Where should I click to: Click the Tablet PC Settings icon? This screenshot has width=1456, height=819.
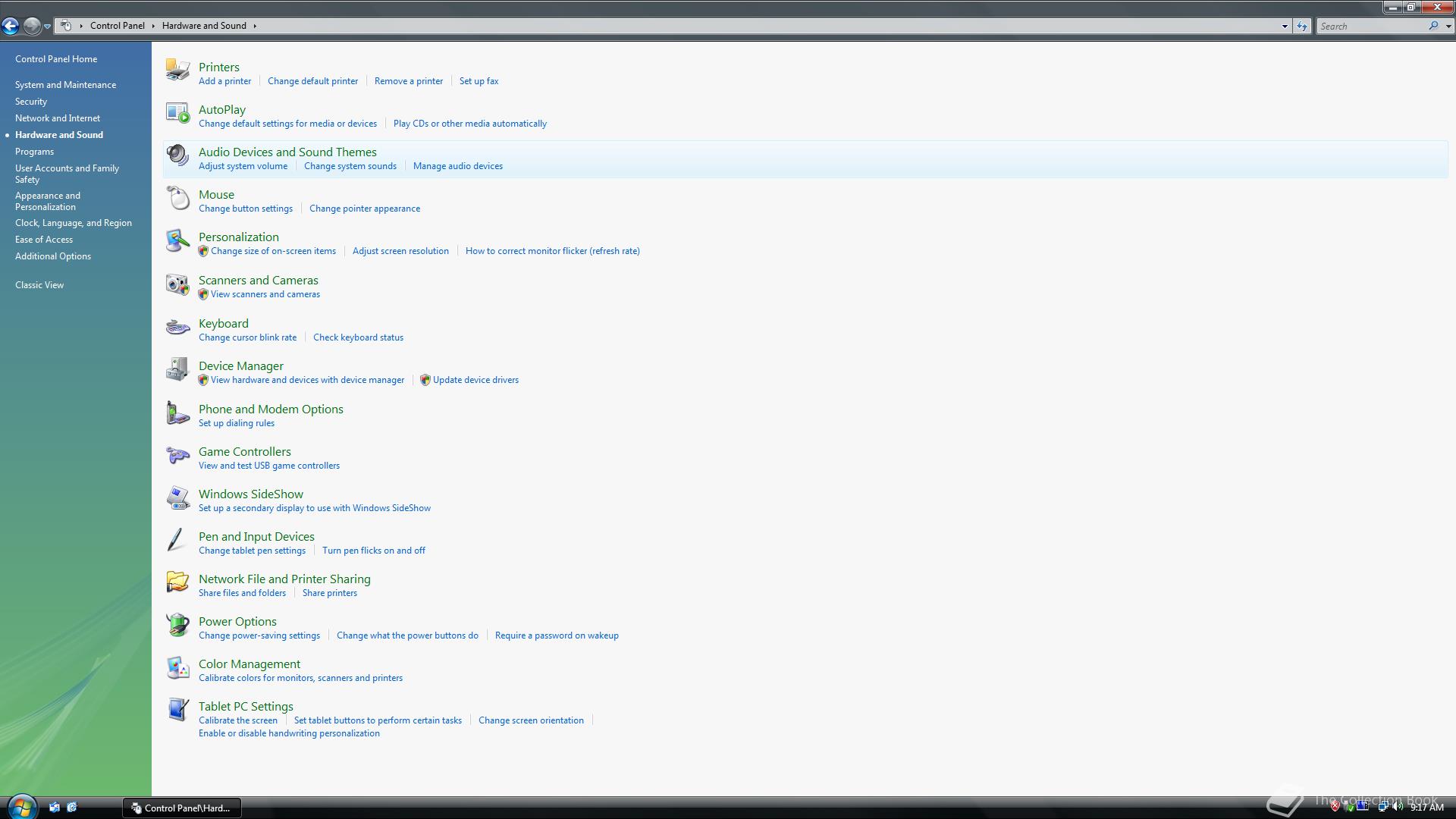tap(177, 710)
